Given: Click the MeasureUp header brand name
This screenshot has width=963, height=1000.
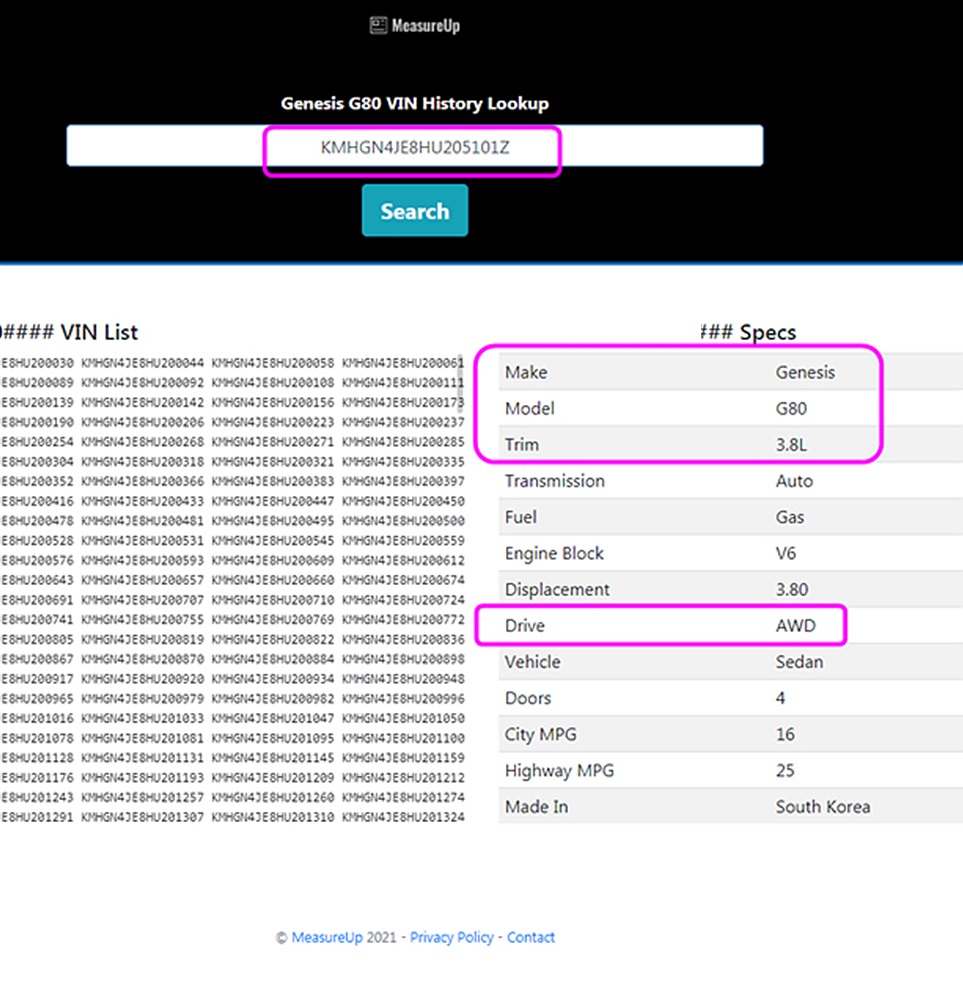Looking at the screenshot, I should click(x=425, y=26).
